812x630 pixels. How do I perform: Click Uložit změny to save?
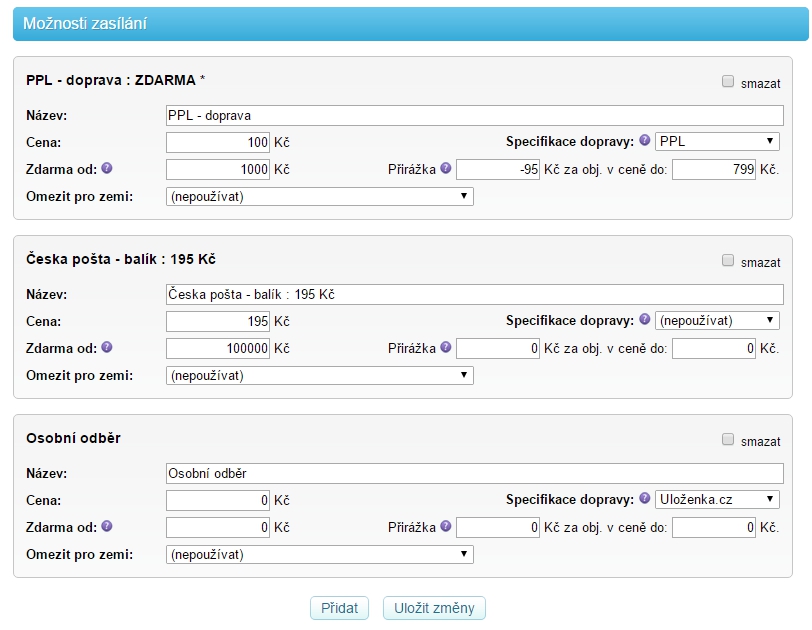pyautogui.click(x=434, y=608)
